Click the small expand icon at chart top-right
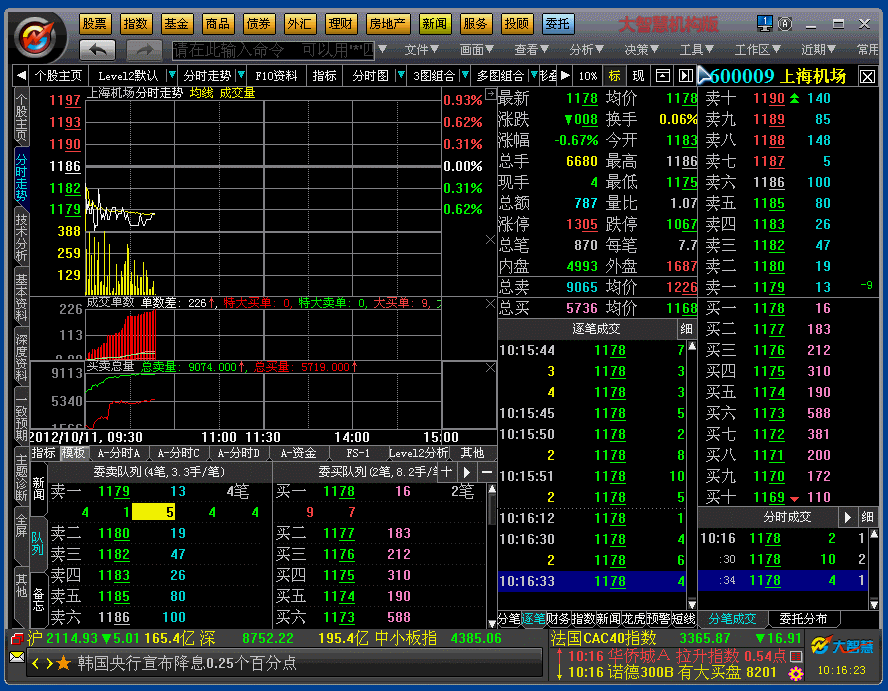 click(490, 93)
